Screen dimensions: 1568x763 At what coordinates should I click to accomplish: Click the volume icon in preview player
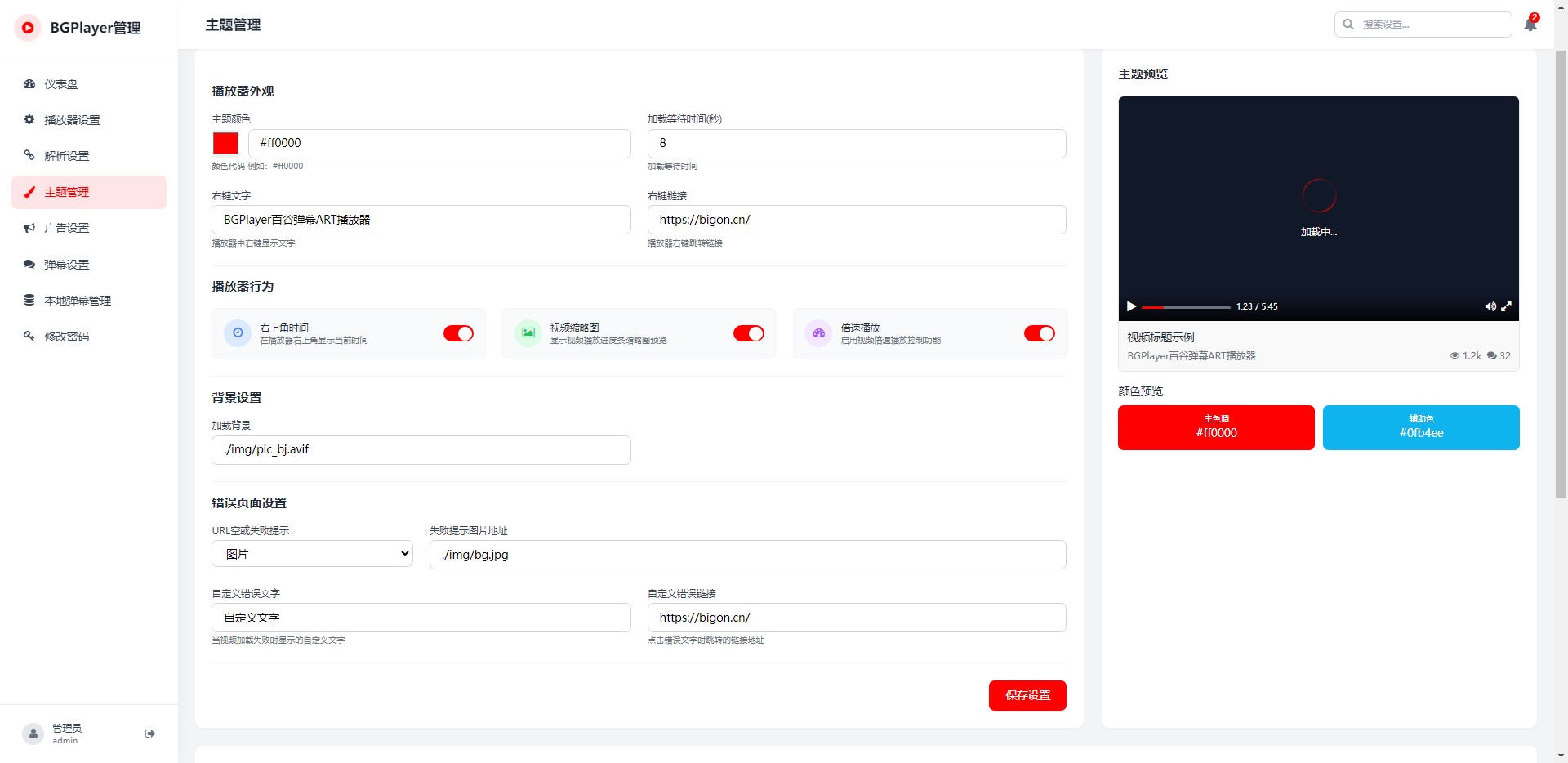pyautogui.click(x=1490, y=306)
